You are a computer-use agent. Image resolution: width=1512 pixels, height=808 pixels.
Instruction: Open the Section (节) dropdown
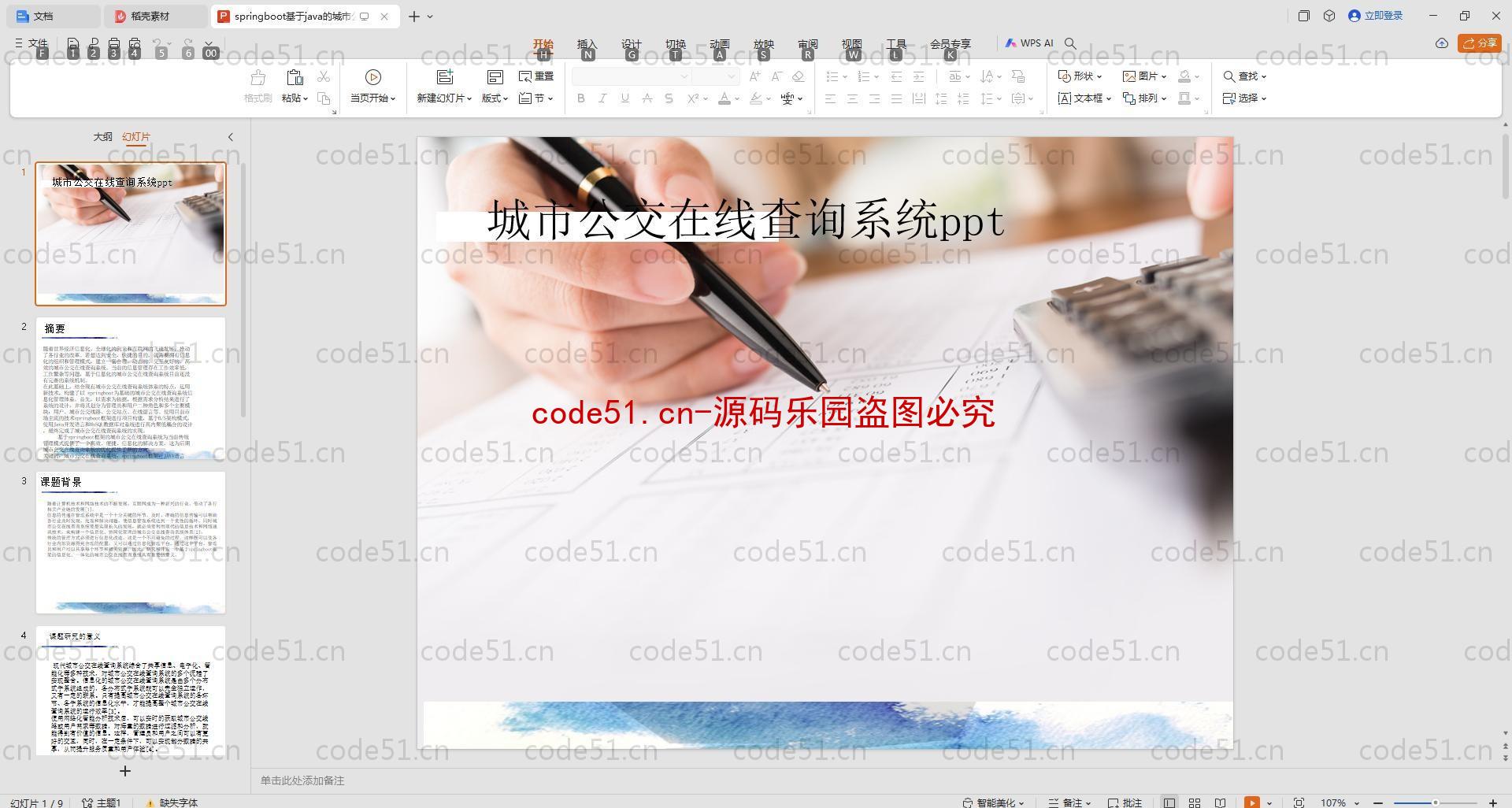click(535, 98)
